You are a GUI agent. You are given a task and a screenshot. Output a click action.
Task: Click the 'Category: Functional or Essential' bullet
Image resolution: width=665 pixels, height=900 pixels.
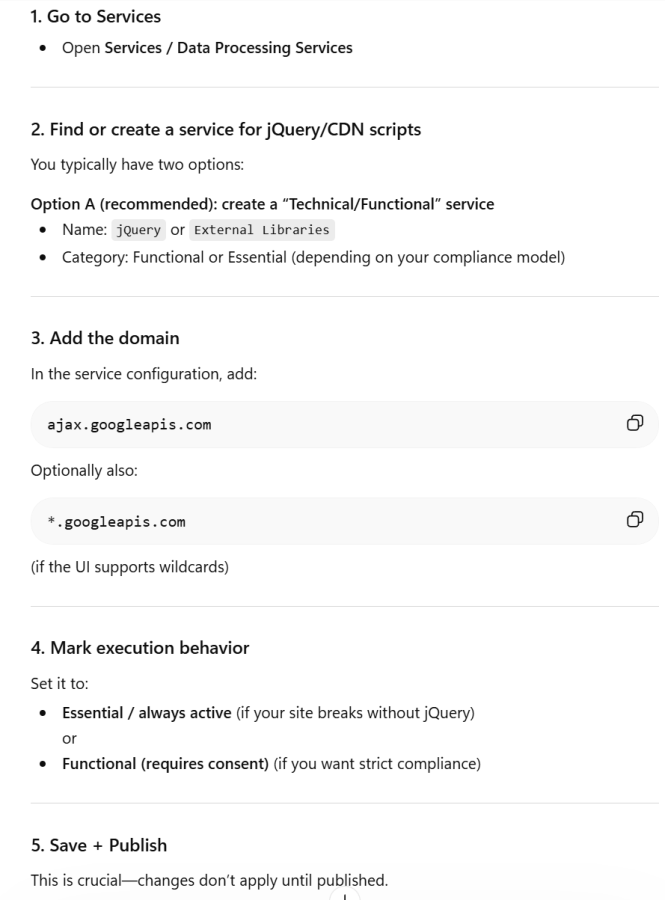click(x=313, y=257)
